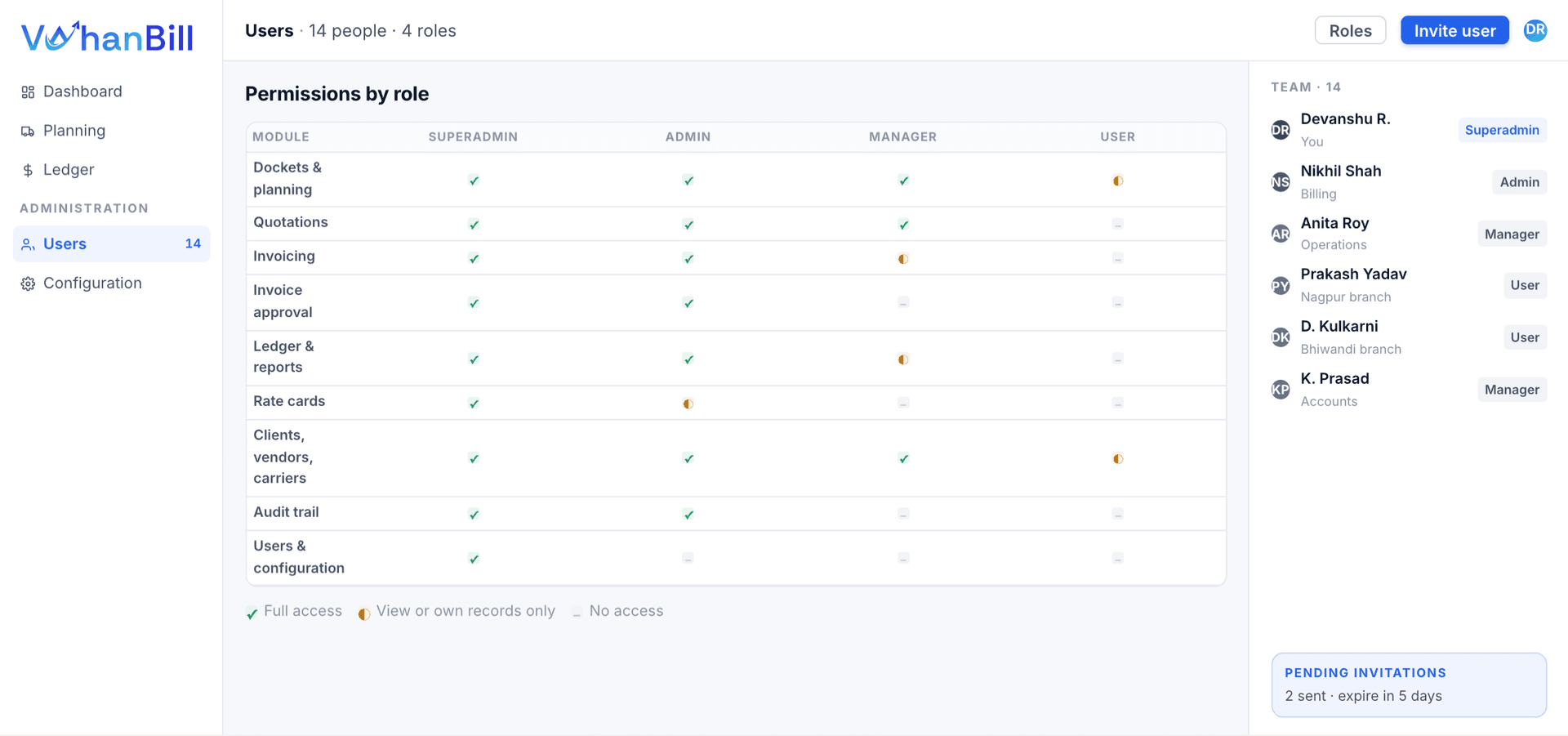Click the 'No access' legend label
Screen dimensions: 1568x736
click(x=626, y=611)
